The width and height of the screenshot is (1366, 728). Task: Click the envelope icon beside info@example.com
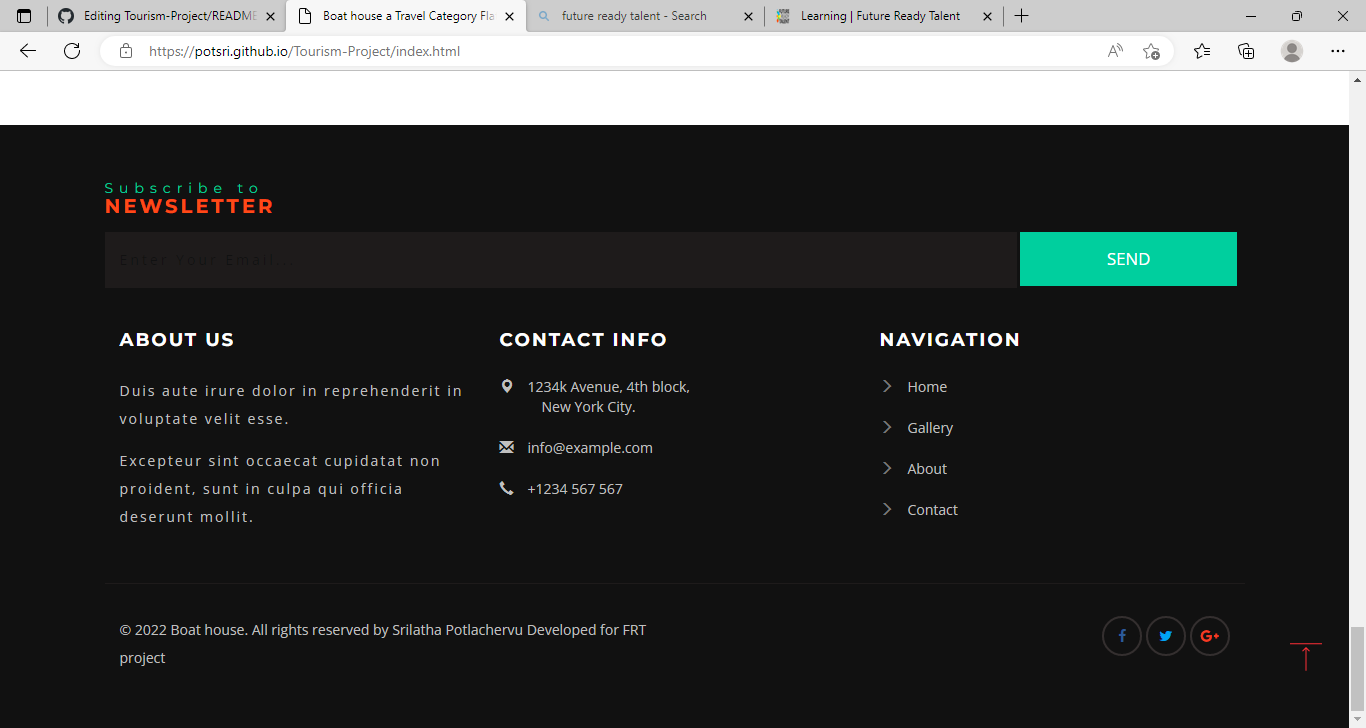point(507,446)
